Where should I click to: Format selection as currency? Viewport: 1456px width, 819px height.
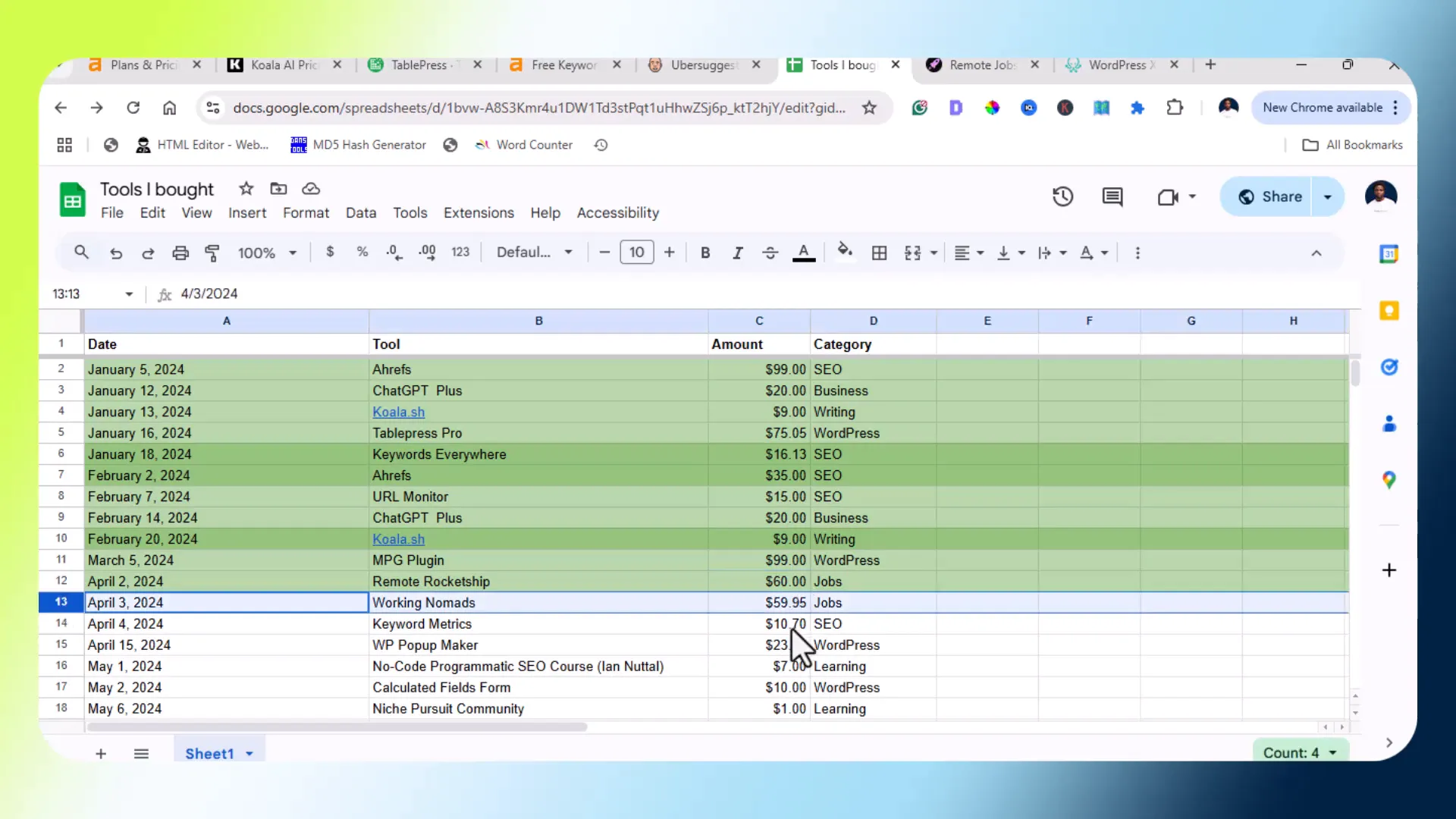[x=330, y=253]
